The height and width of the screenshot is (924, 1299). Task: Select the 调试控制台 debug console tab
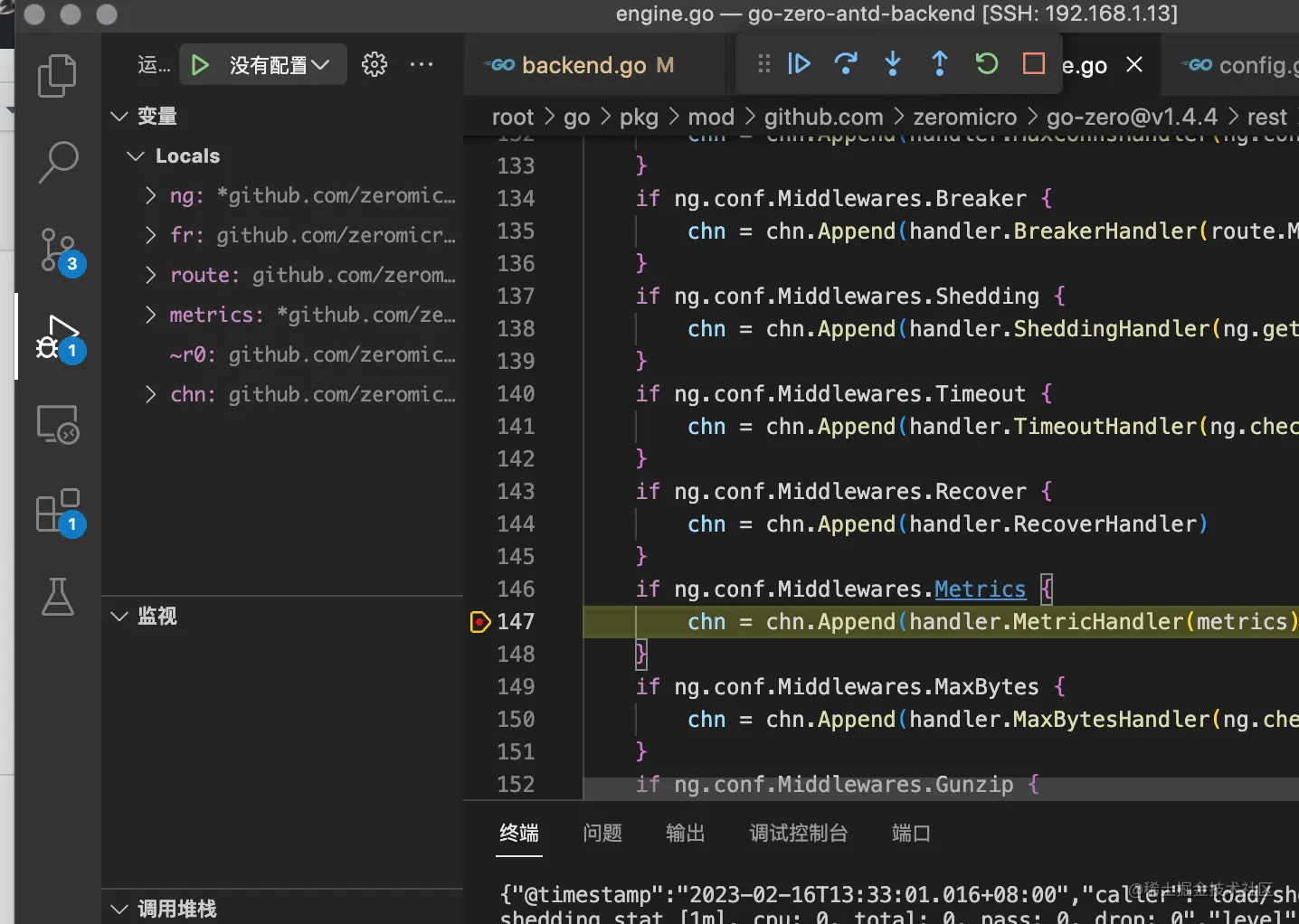(x=799, y=833)
